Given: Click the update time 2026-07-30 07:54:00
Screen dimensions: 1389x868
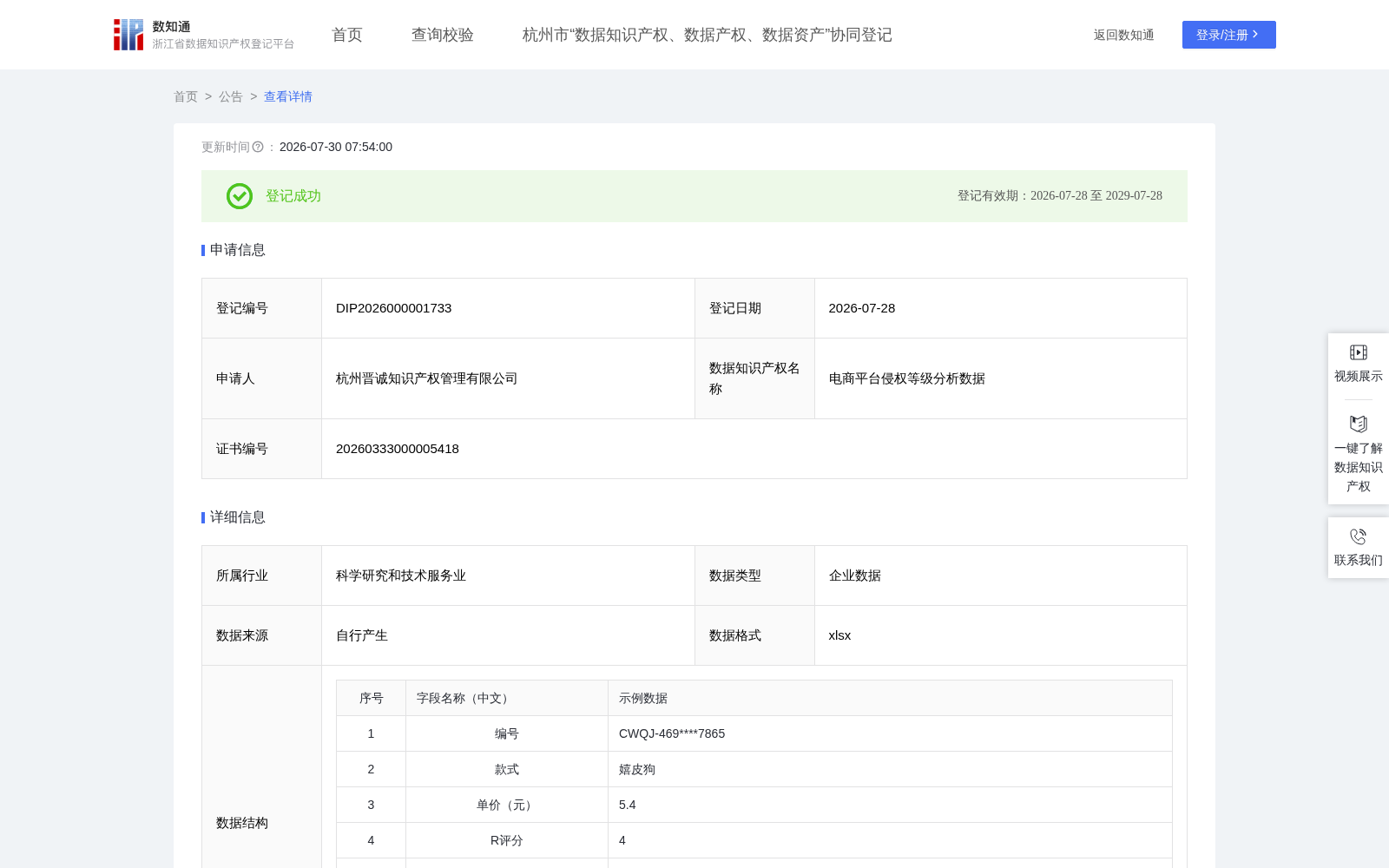Looking at the screenshot, I should tap(336, 147).
